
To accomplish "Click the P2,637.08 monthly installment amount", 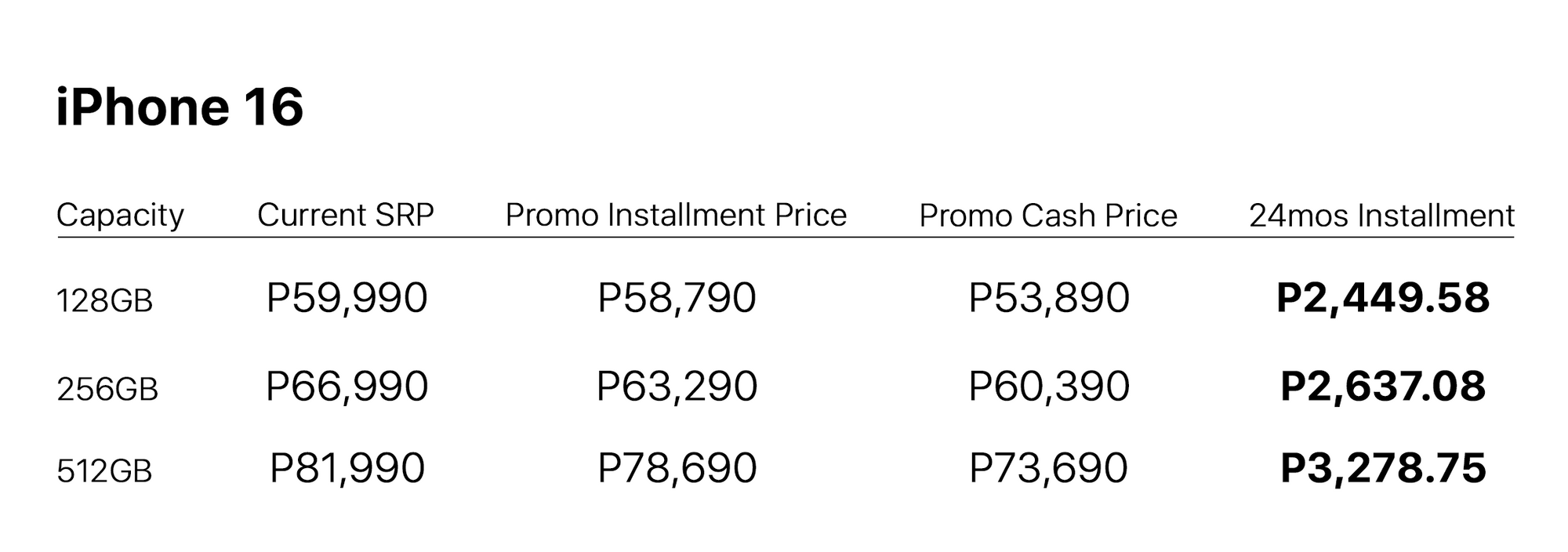I will tap(1383, 387).
